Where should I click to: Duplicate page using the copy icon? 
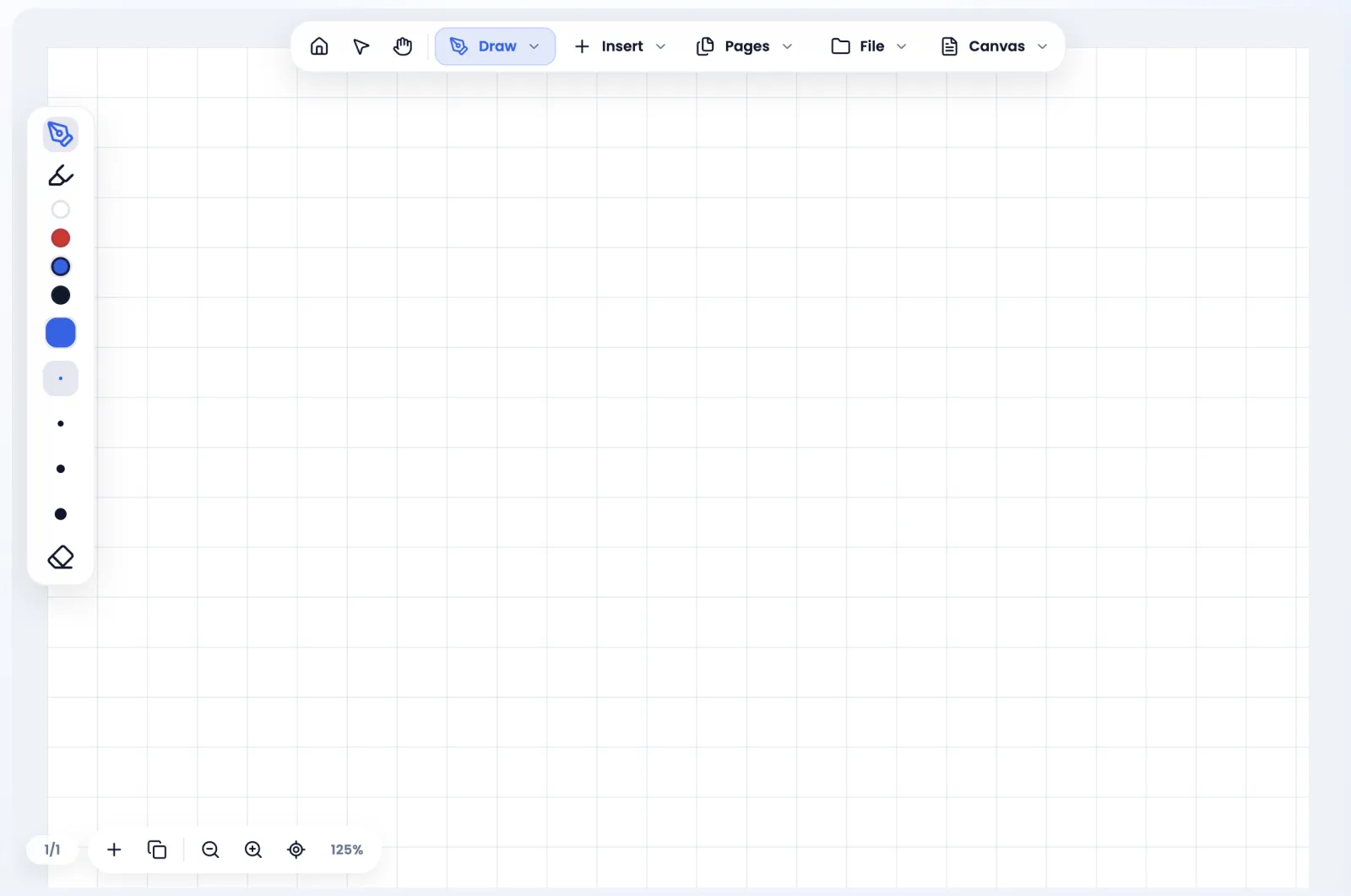tap(157, 850)
